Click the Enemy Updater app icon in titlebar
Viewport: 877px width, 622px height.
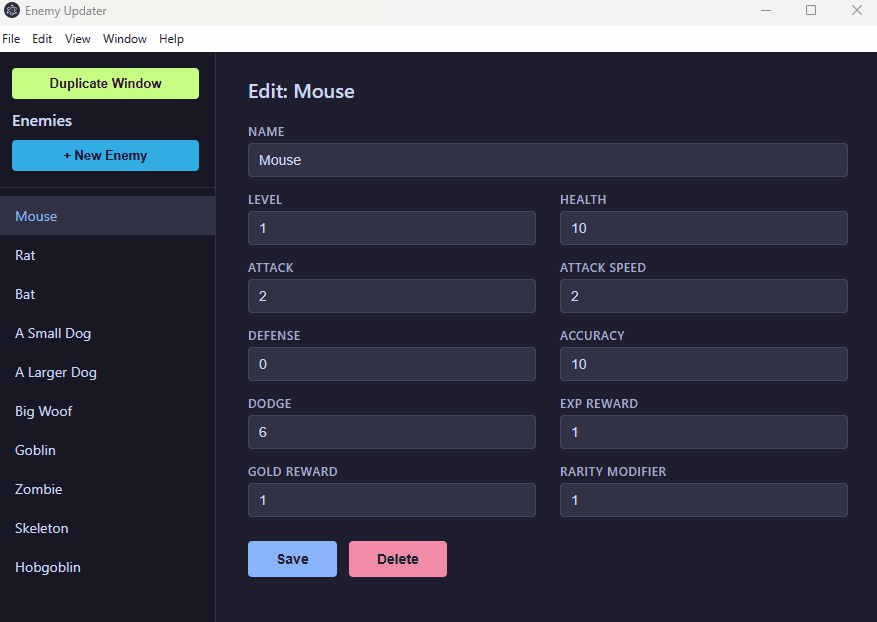[x=13, y=11]
